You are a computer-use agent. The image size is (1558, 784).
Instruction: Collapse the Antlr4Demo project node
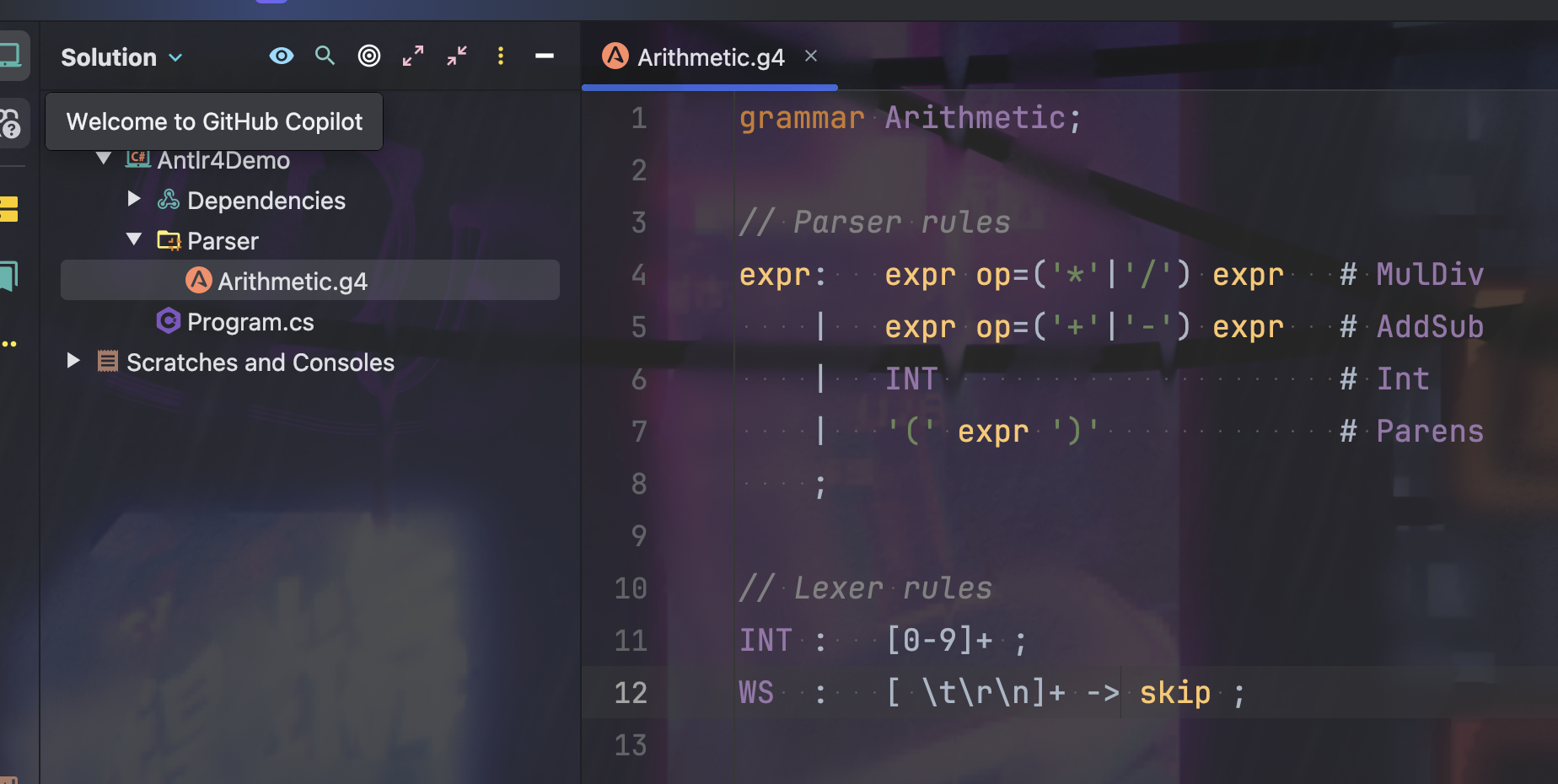(103, 158)
